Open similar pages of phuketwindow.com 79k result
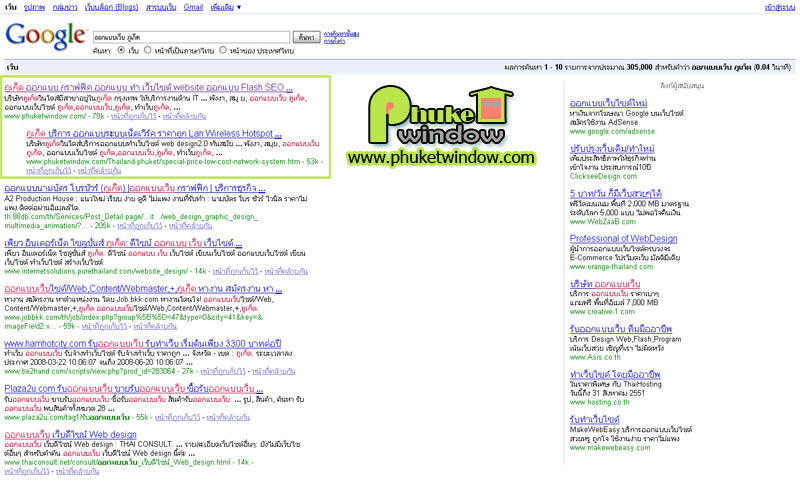 (x=184, y=116)
